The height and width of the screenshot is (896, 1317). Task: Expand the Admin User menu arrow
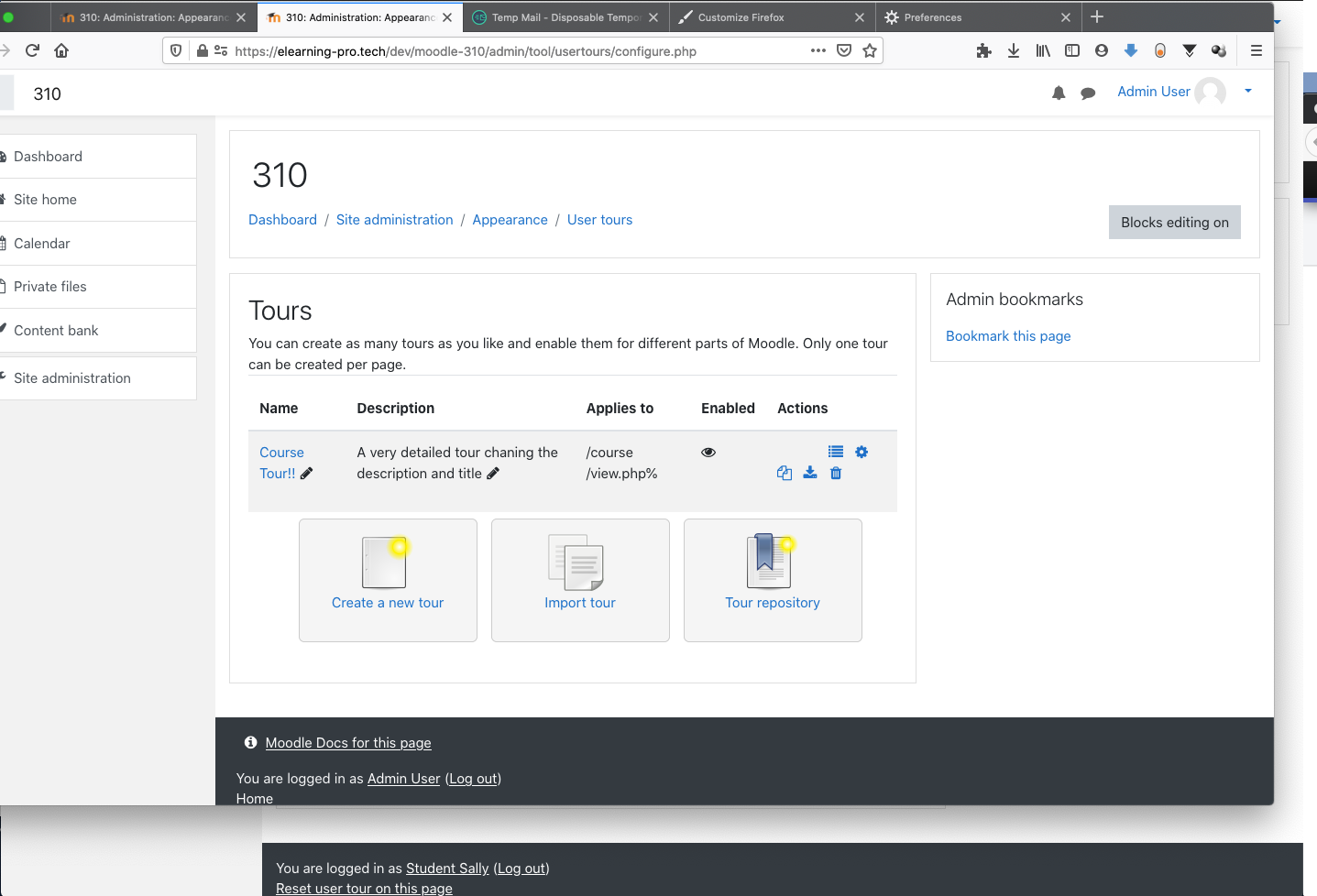pyautogui.click(x=1248, y=91)
